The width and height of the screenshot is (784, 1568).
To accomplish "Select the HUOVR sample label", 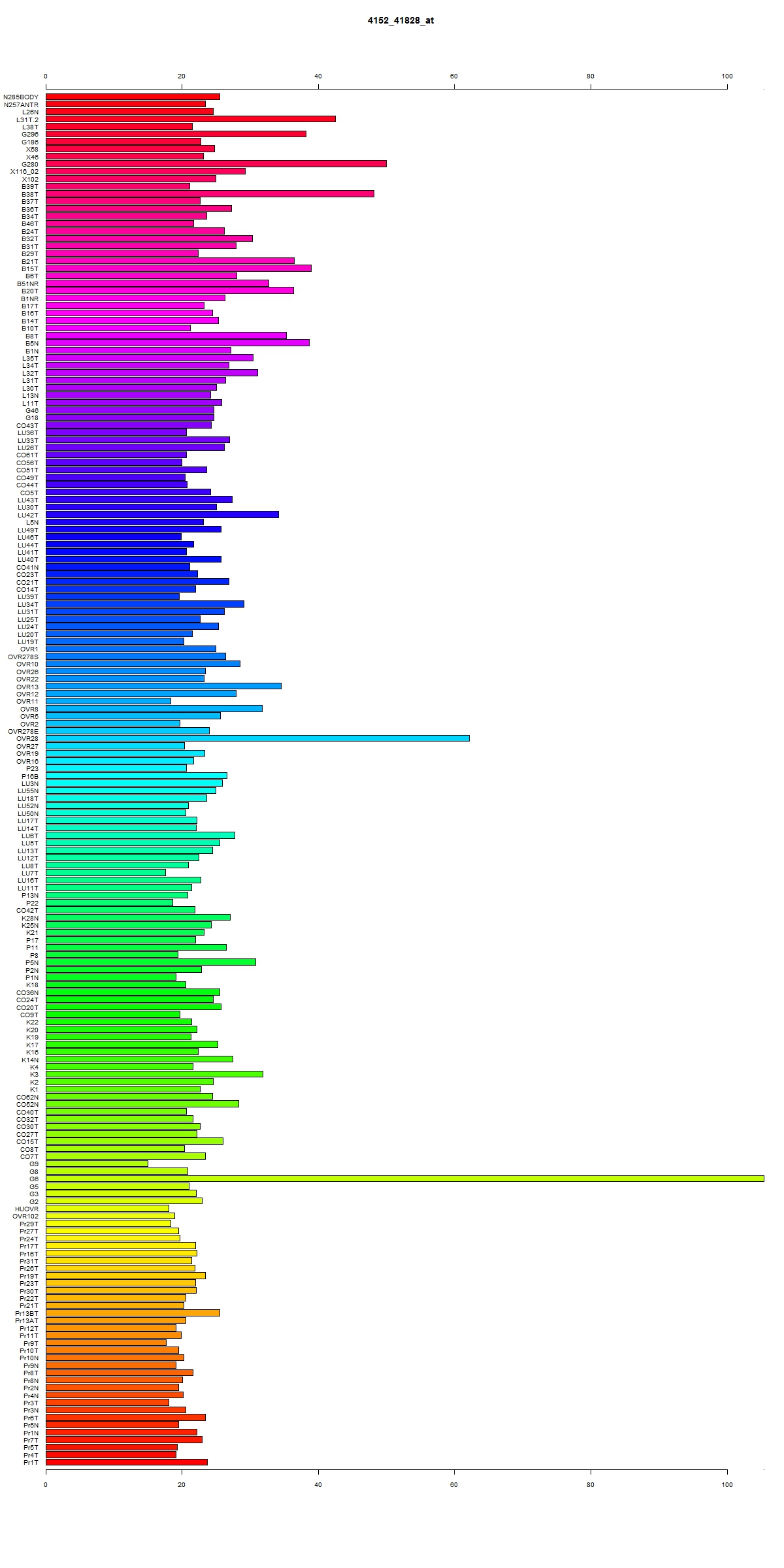I will (x=27, y=1209).
